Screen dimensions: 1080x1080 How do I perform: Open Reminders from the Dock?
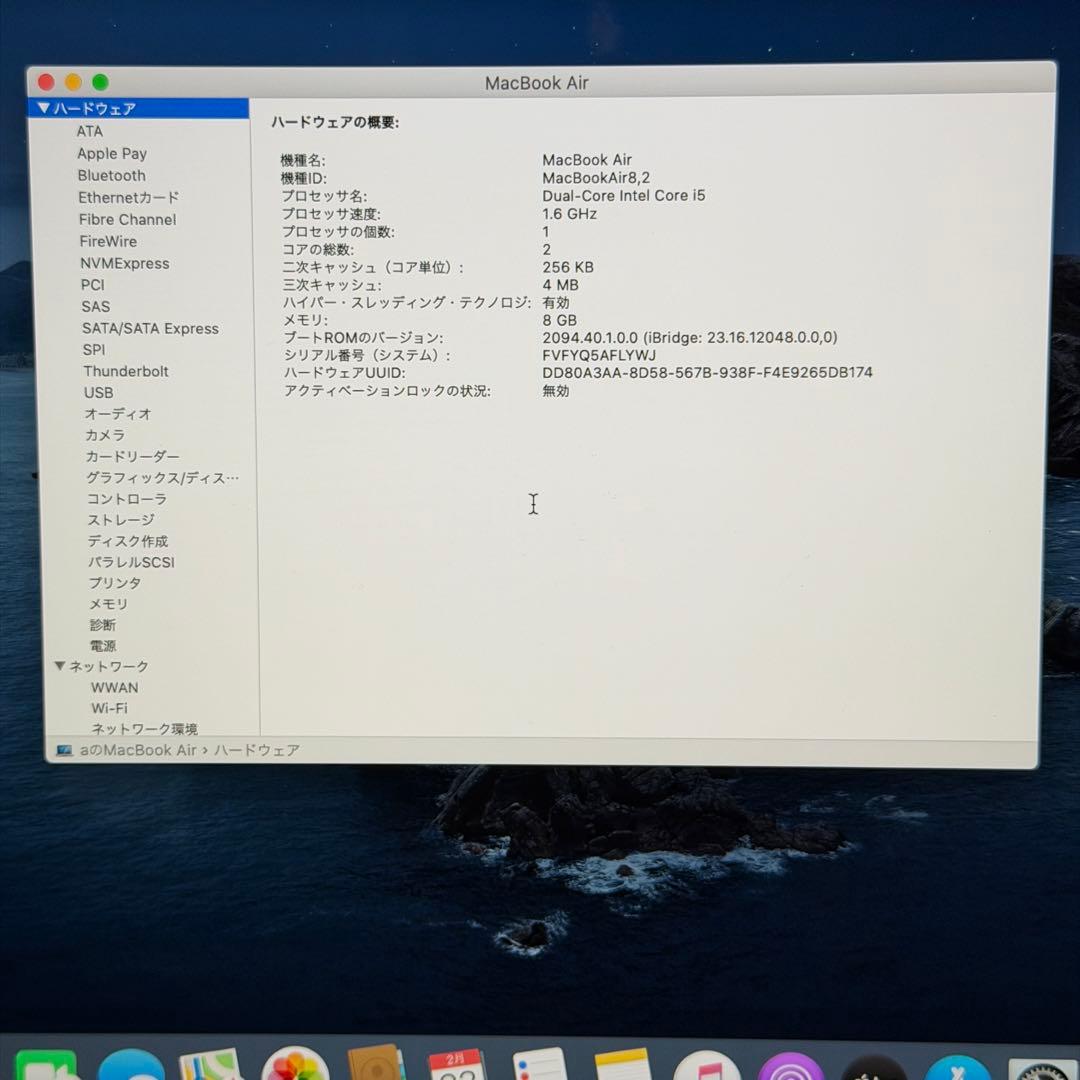coord(540,1065)
